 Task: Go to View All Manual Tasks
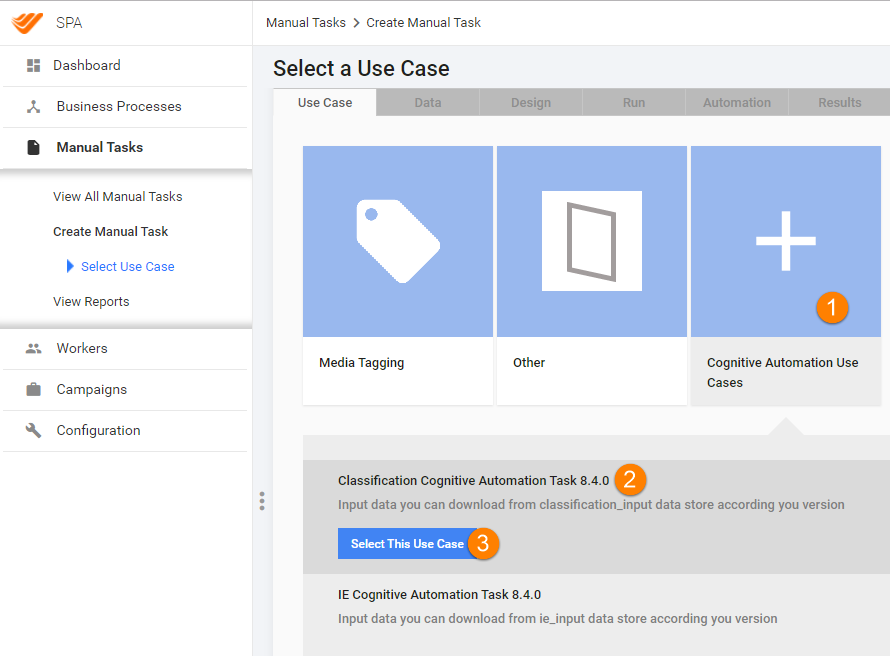point(117,196)
